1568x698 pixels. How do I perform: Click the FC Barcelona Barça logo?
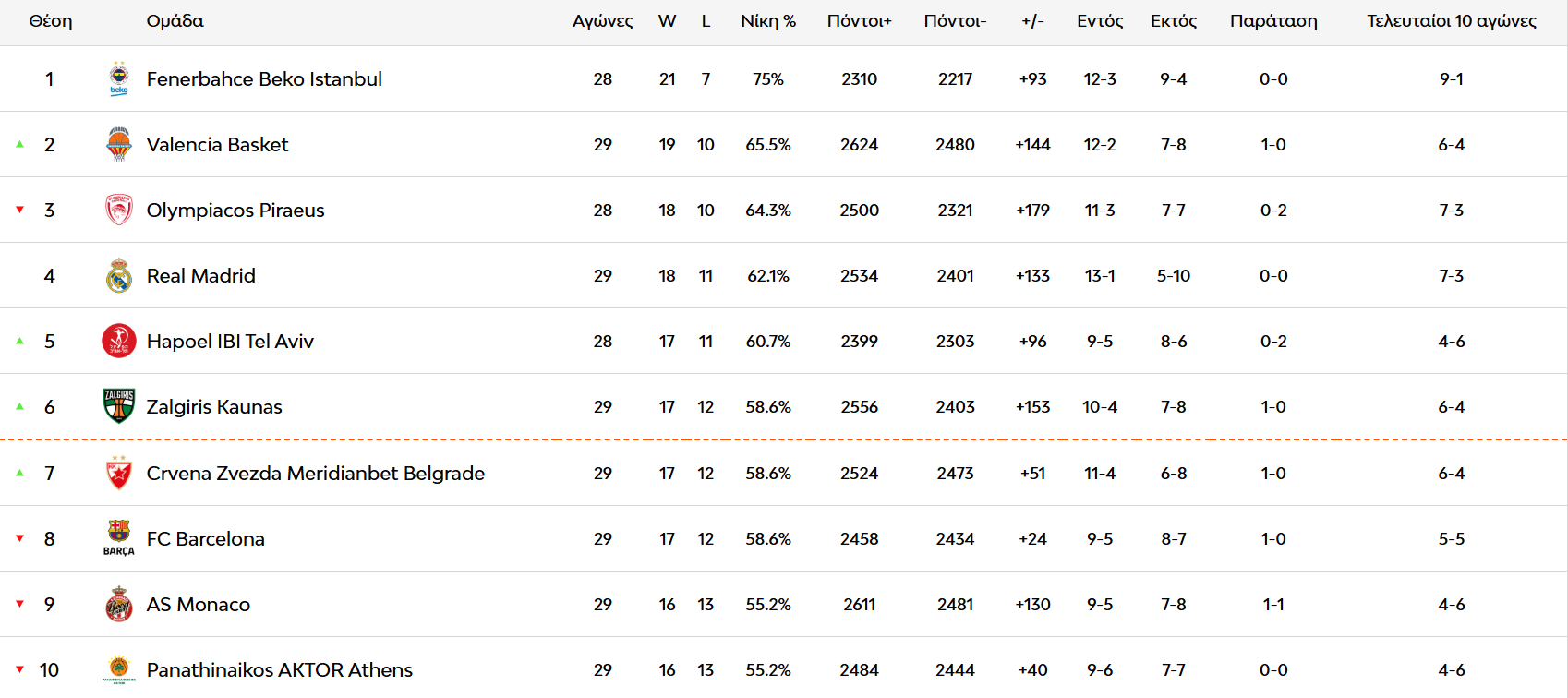click(x=119, y=538)
